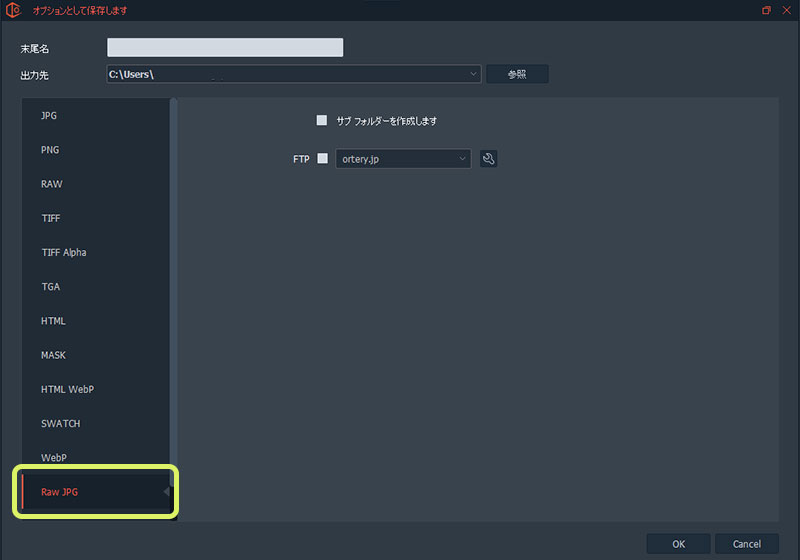The image size is (800, 560).
Task: Pick the MASK format entry
Action: click(53, 355)
